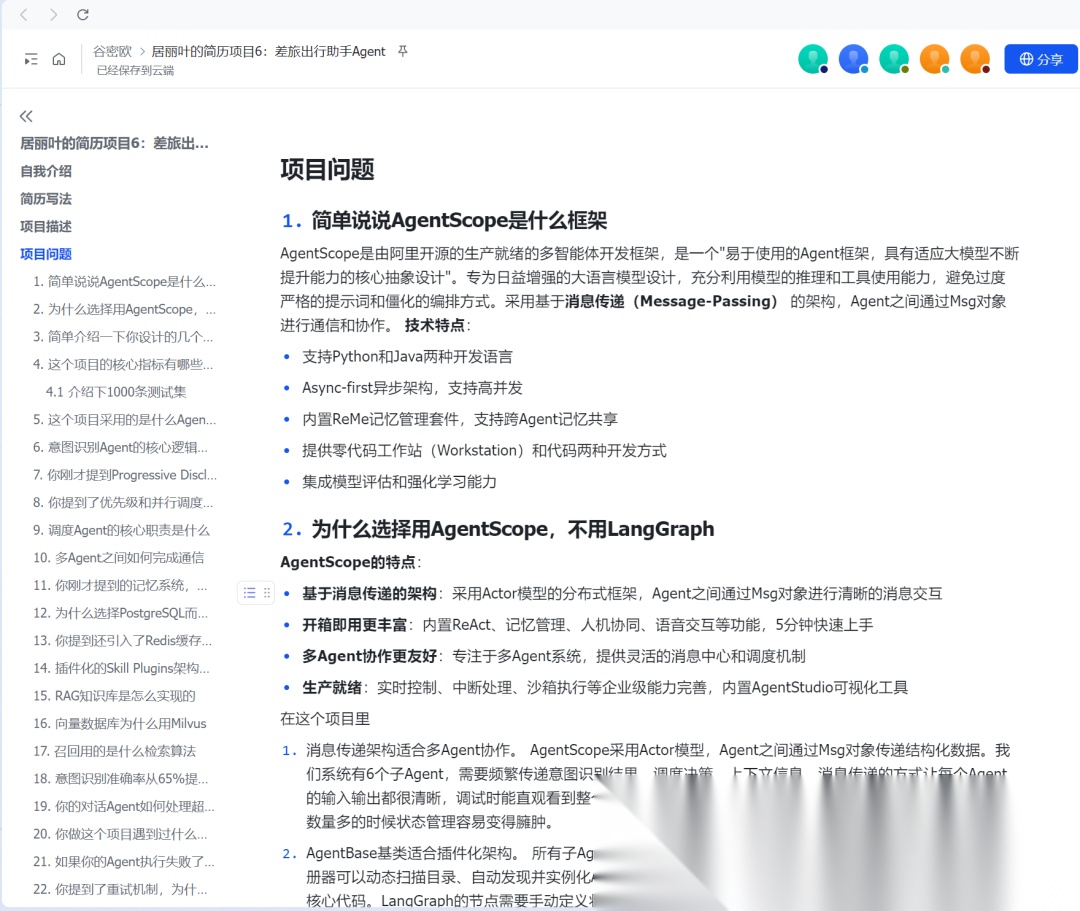Open outline item 2. 为什么选择用AgentScope

125,309
